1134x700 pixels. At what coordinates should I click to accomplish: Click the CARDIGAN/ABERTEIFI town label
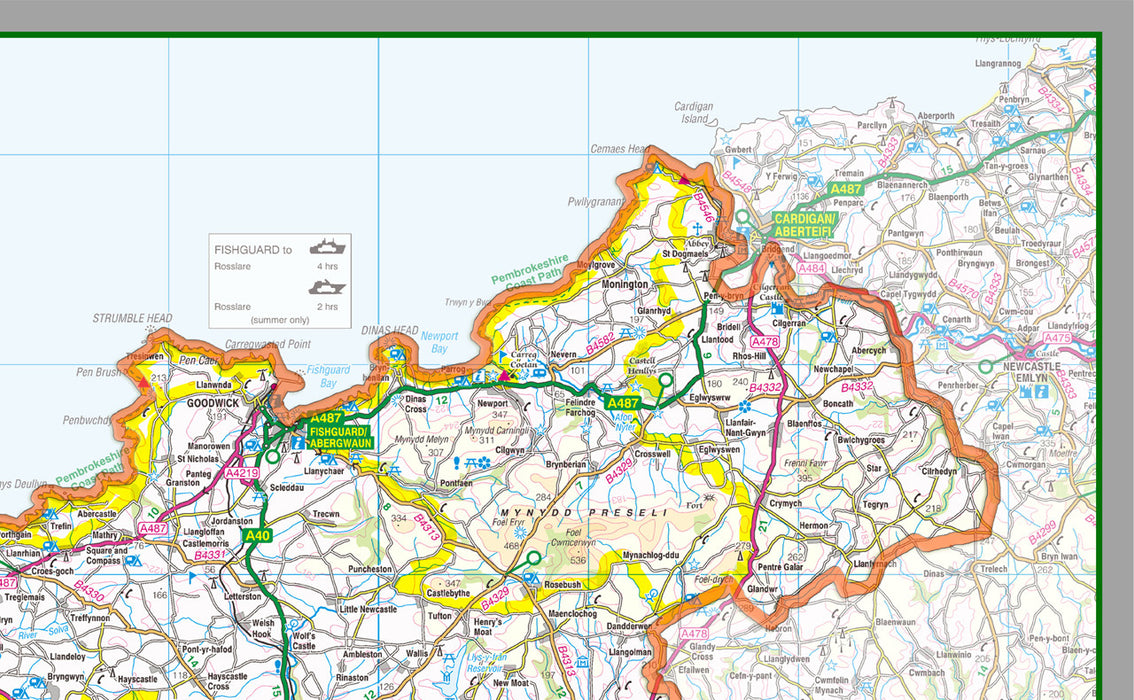click(x=804, y=225)
